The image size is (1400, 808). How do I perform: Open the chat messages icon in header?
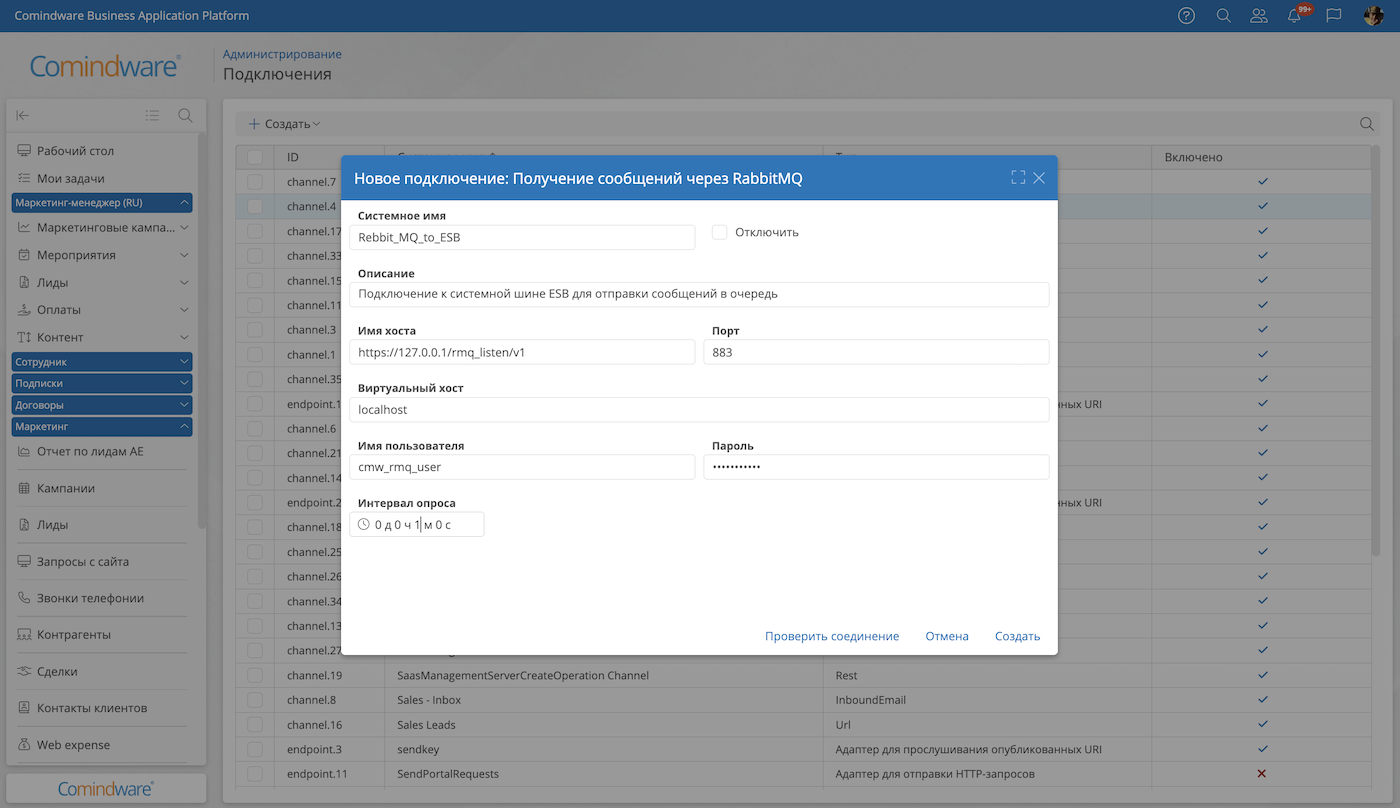[1333, 16]
